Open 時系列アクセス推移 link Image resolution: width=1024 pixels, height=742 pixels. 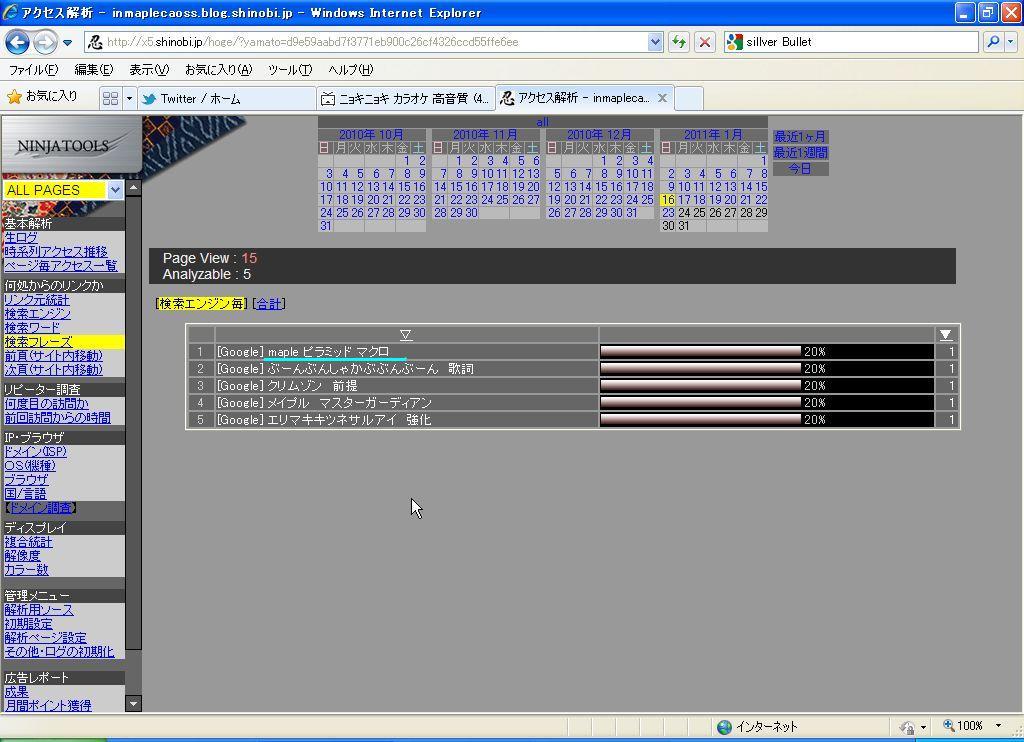pyautogui.click(x=56, y=251)
